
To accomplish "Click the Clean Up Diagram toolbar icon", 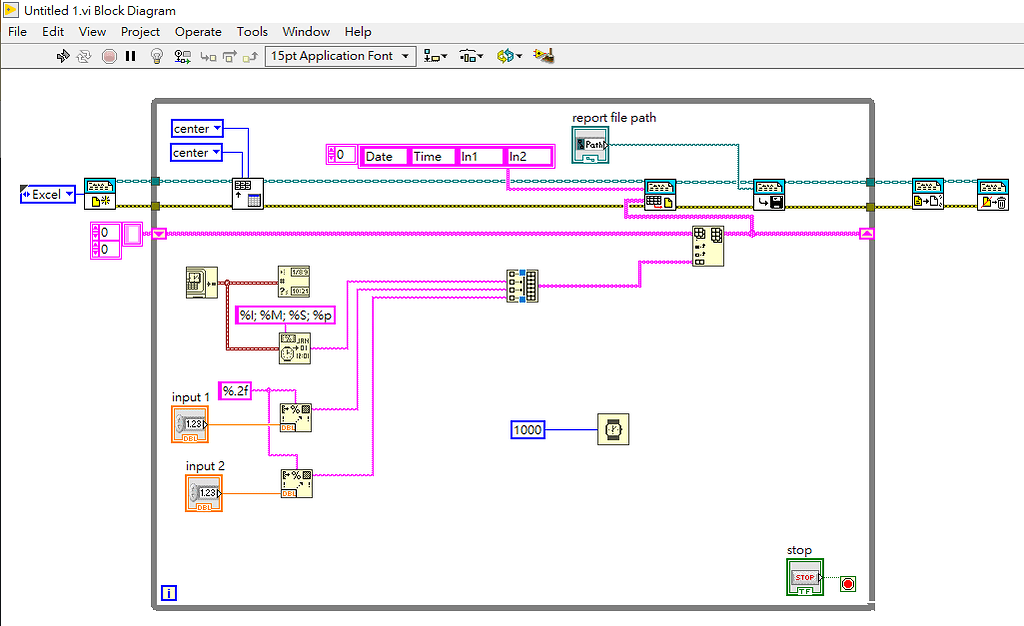I will click(x=543, y=56).
